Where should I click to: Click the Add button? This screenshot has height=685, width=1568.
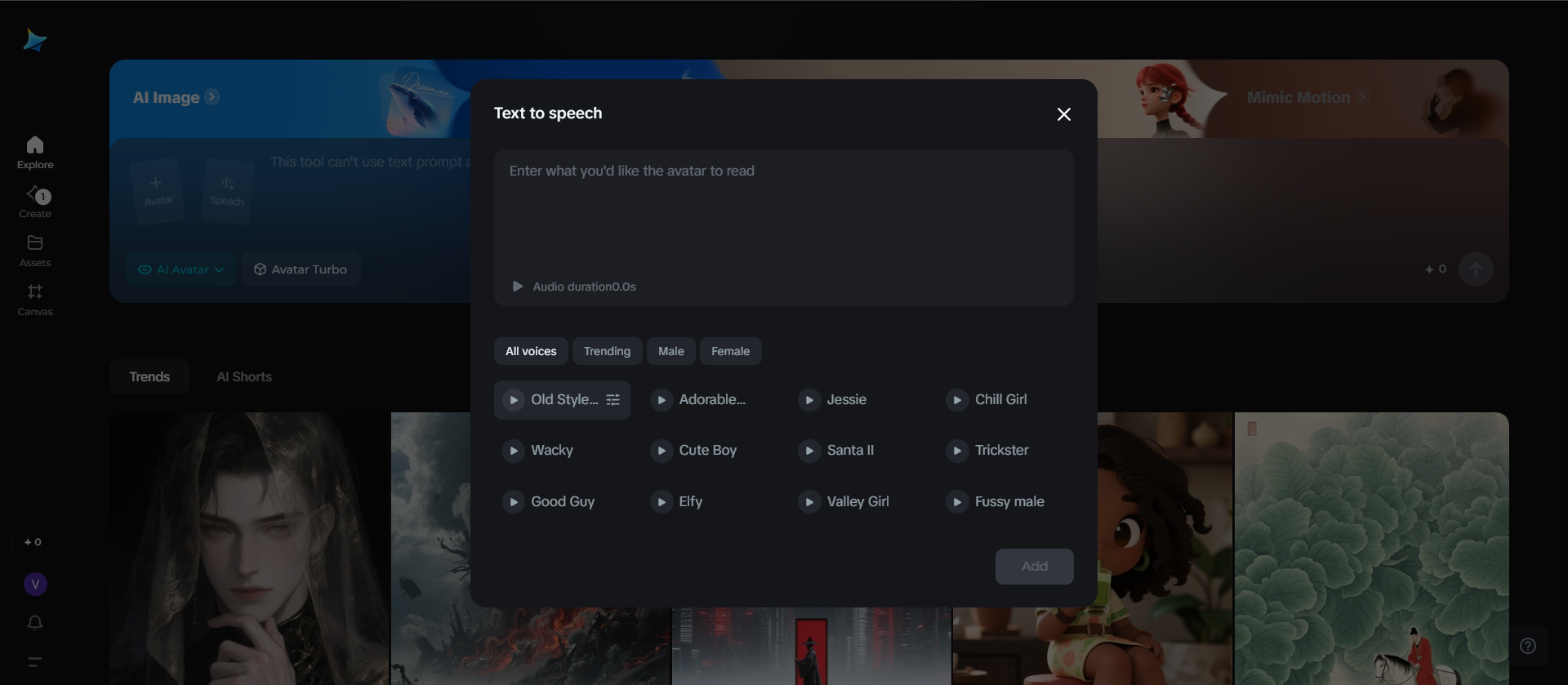click(1034, 567)
